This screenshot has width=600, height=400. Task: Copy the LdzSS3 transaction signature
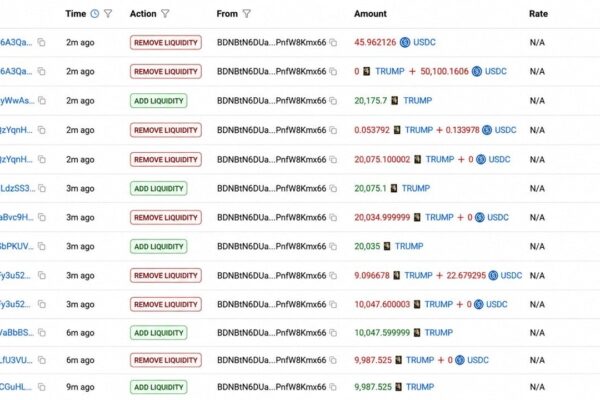click(x=42, y=188)
